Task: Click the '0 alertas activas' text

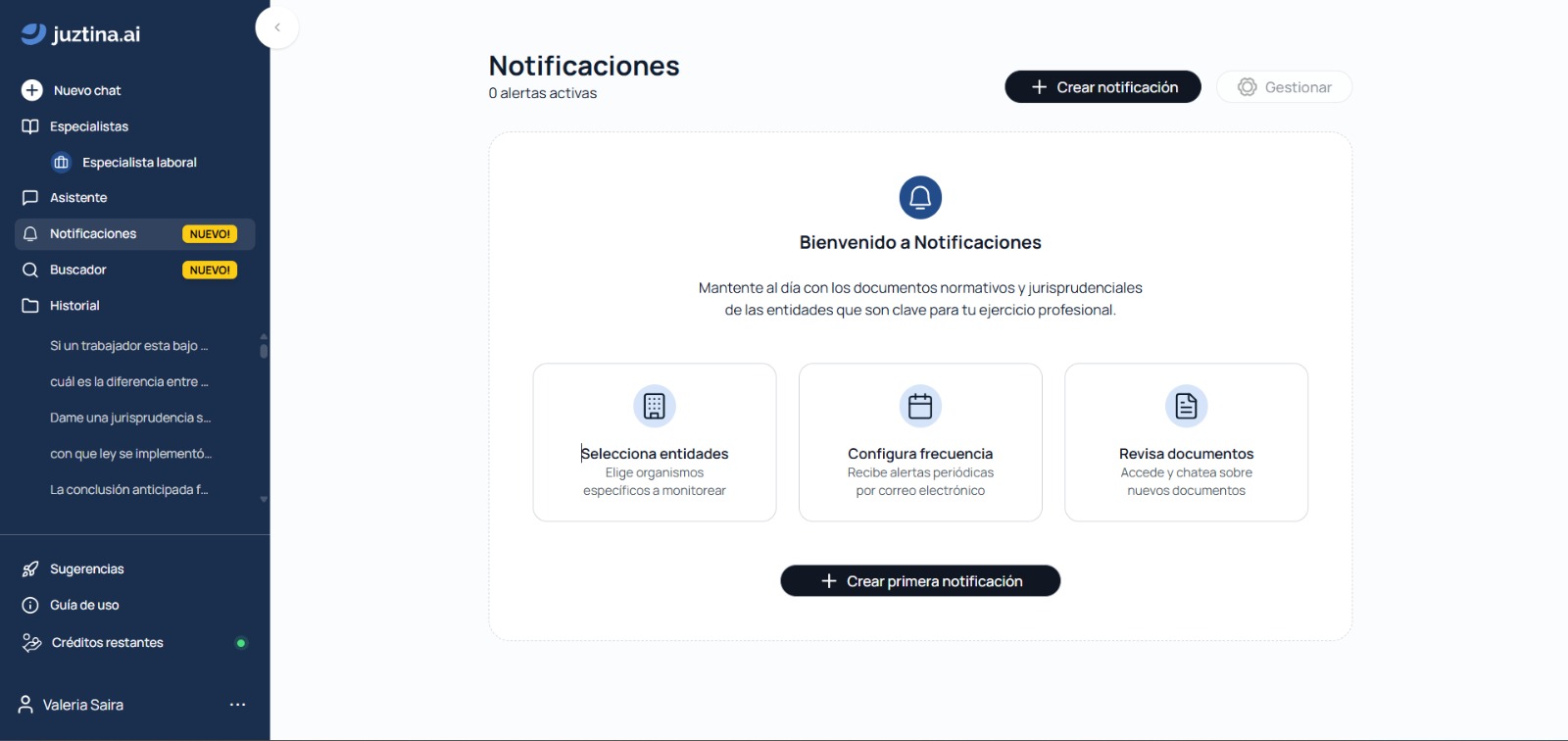Action: tap(543, 93)
